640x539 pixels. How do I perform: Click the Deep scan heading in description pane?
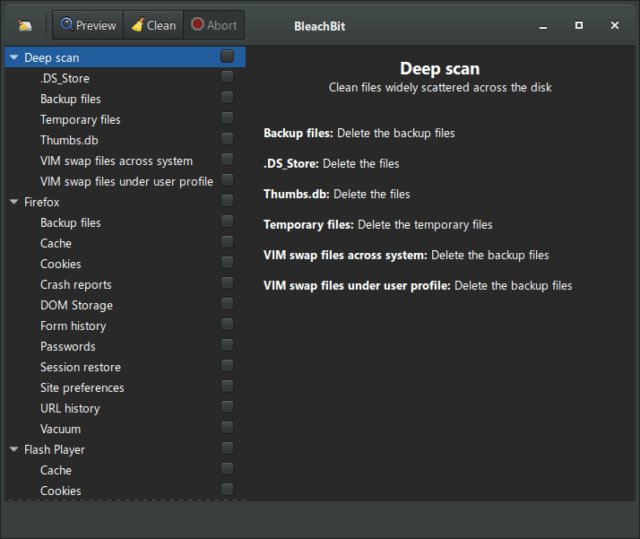pos(440,69)
